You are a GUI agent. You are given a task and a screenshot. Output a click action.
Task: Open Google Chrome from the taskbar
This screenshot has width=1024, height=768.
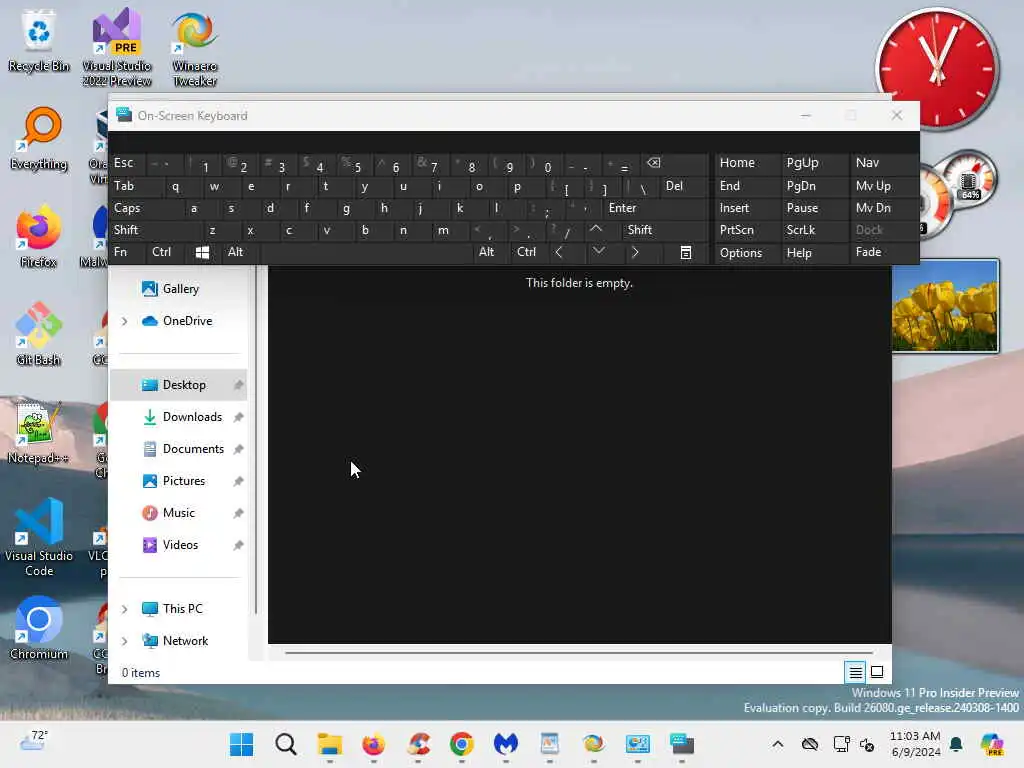coord(462,744)
